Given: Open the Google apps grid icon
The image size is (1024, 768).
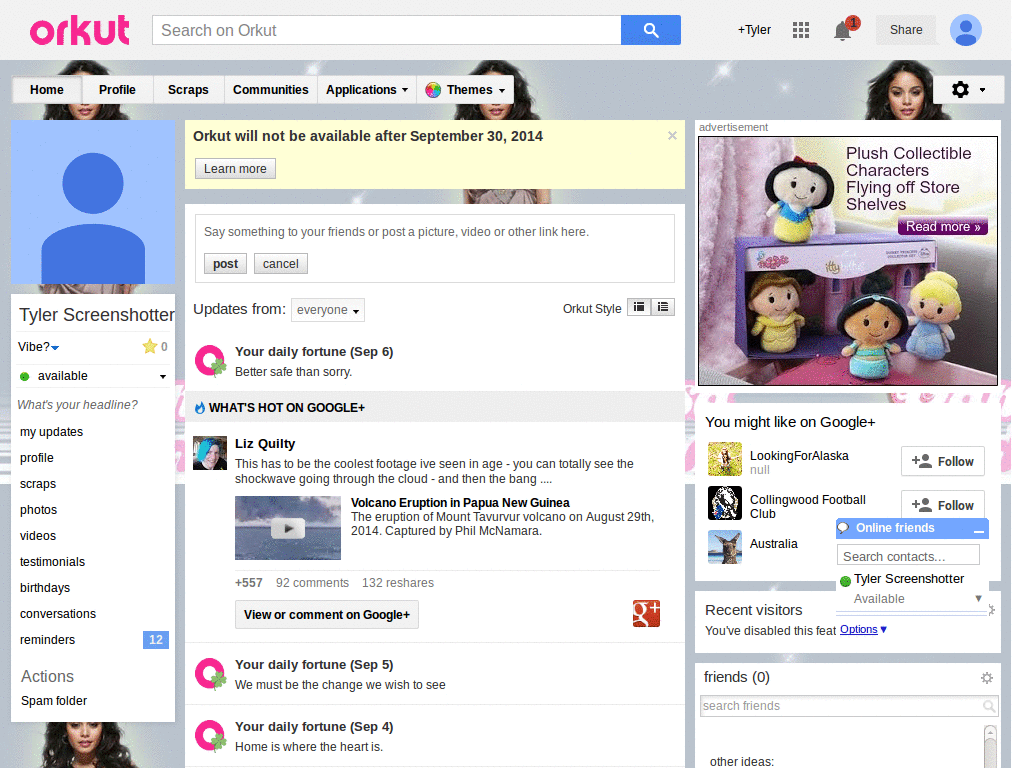Looking at the screenshot, I should pyautogui.click(x=801, y=30).
